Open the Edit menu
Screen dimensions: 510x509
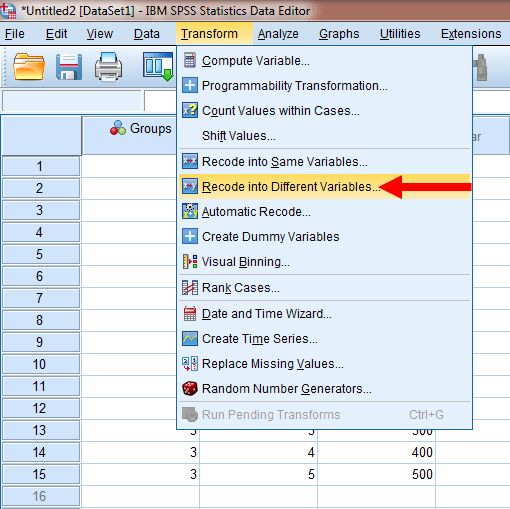56,34
